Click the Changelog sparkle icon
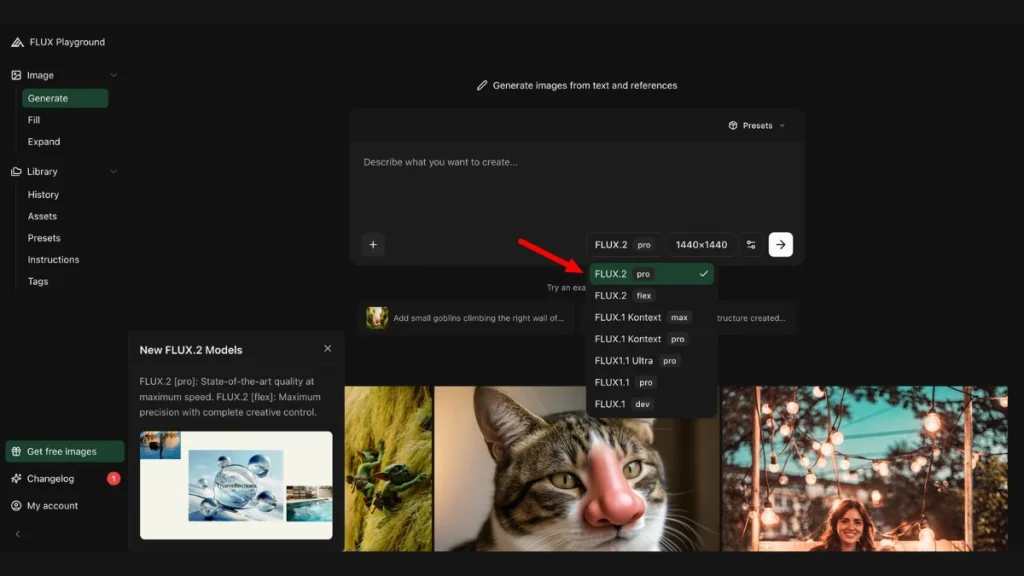 click(16, 479)
